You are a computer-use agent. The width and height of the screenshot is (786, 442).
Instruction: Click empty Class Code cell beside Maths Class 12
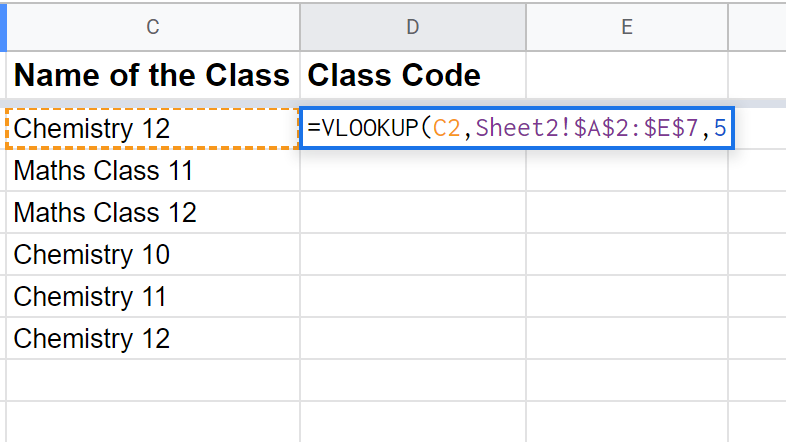[413, 212]
